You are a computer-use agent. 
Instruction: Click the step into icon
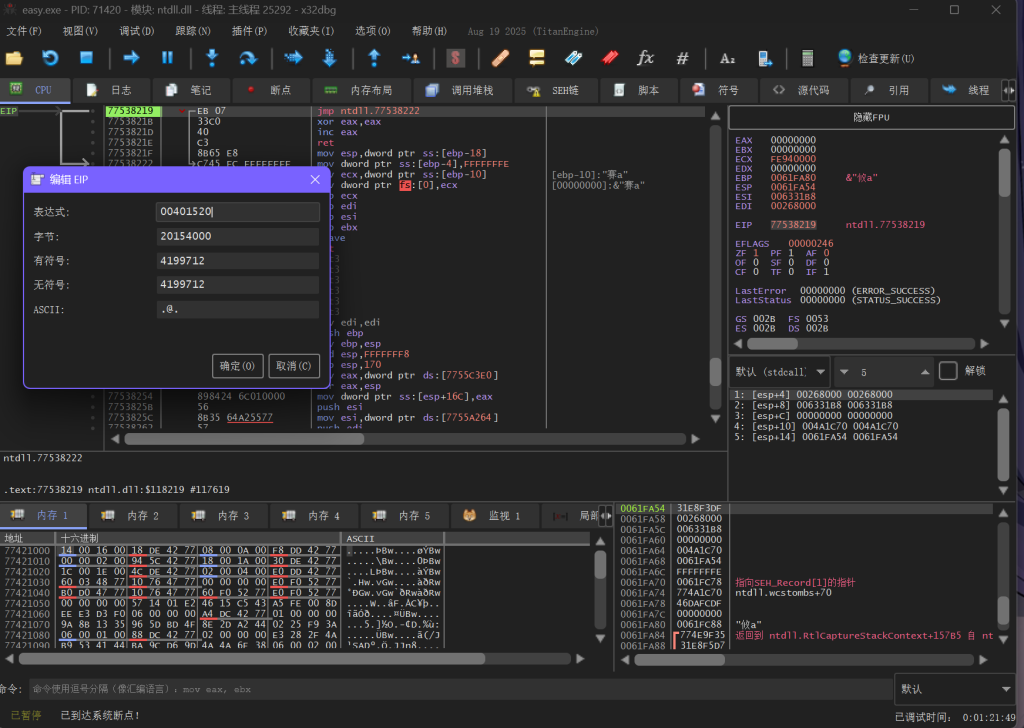click(212, 58)
